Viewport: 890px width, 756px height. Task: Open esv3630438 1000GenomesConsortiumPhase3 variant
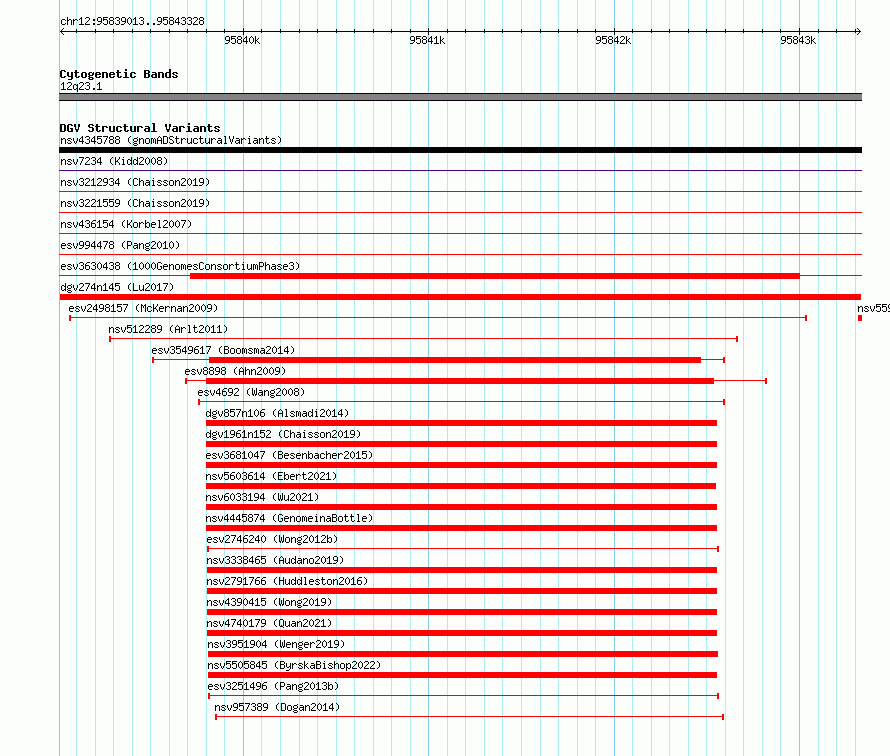pos(180,266)
